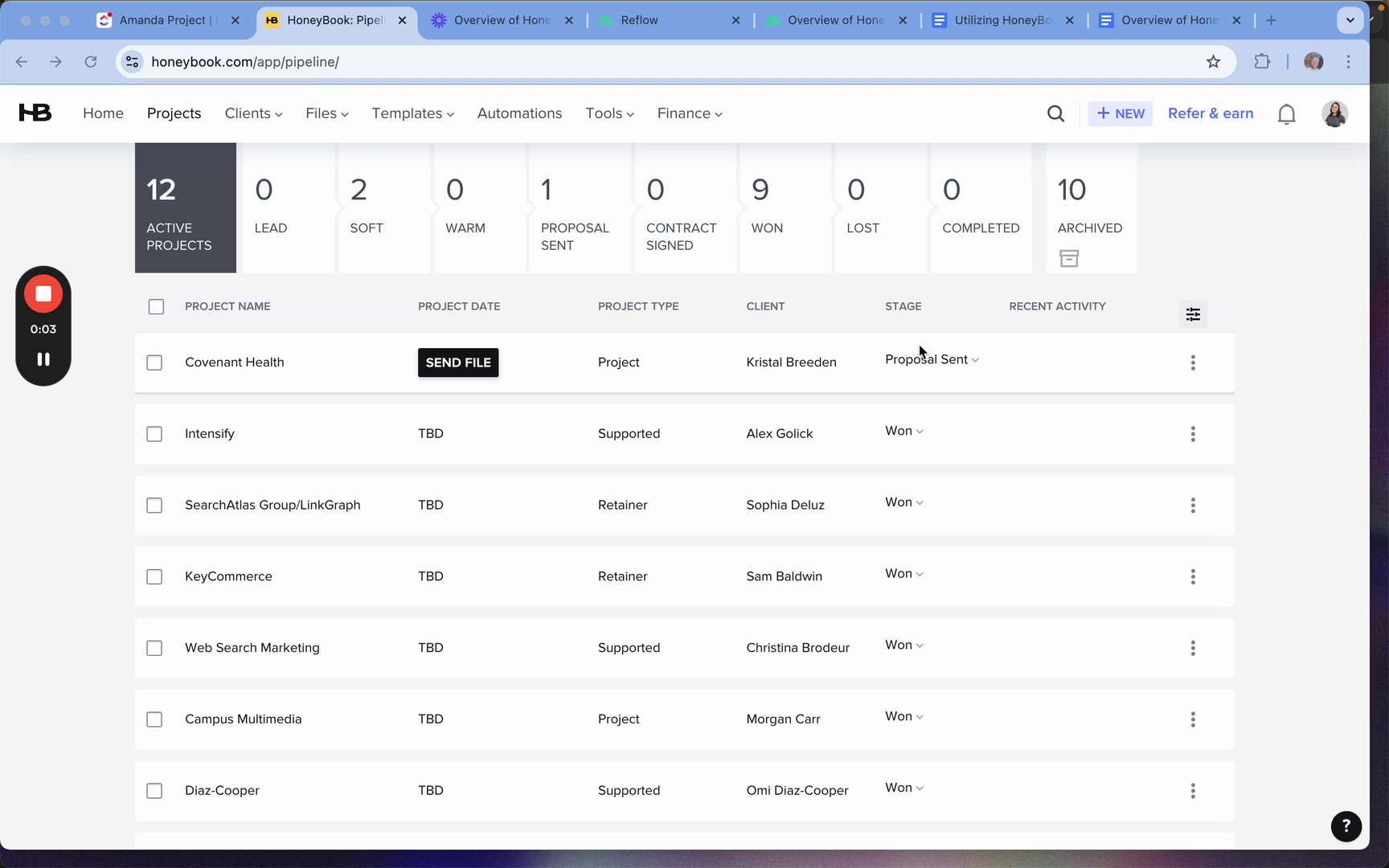This screenshot has height=868, width=1389.
Task: Open the three-dot menu for Covenant Health
Action: pyautogui.click(x=1193, y=362)
